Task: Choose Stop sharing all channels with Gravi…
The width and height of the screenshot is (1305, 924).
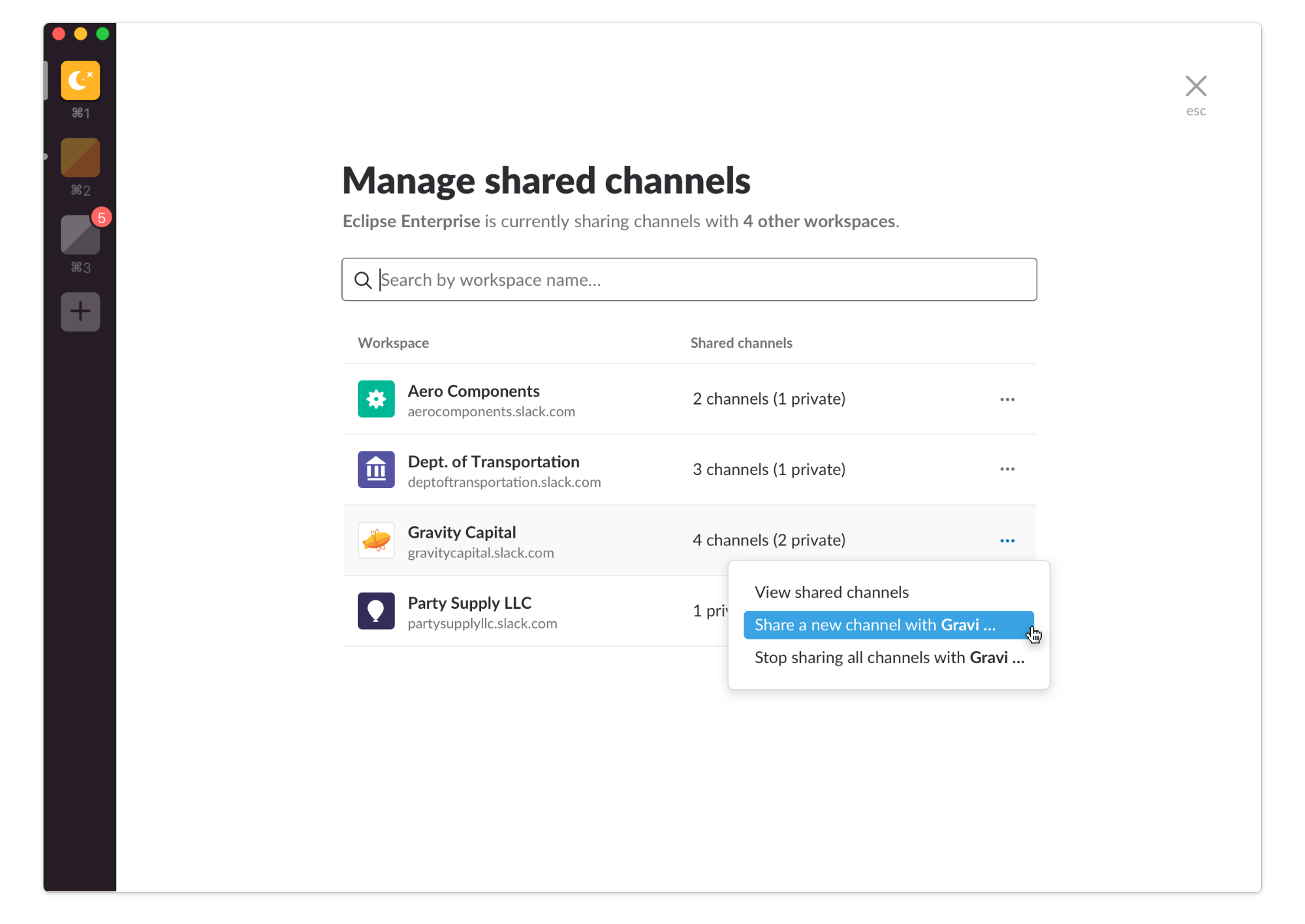Action: tap(888, 657)
